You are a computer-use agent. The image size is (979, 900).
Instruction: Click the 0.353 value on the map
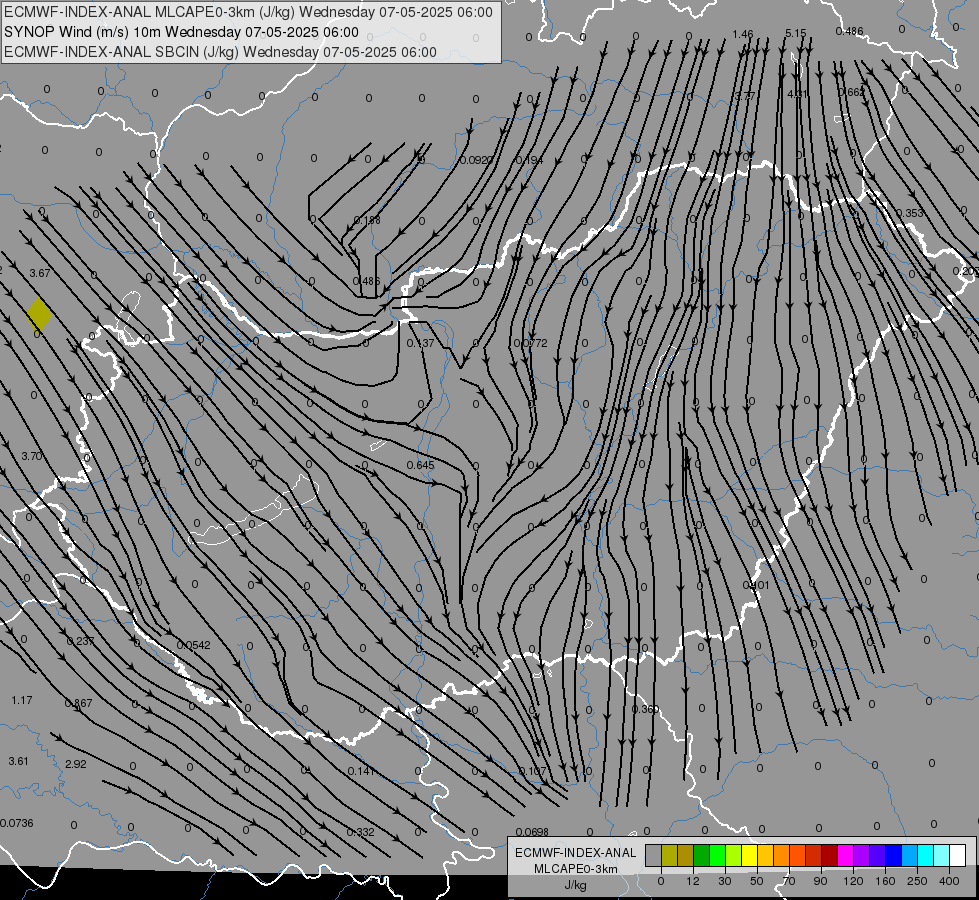[909, 213]
